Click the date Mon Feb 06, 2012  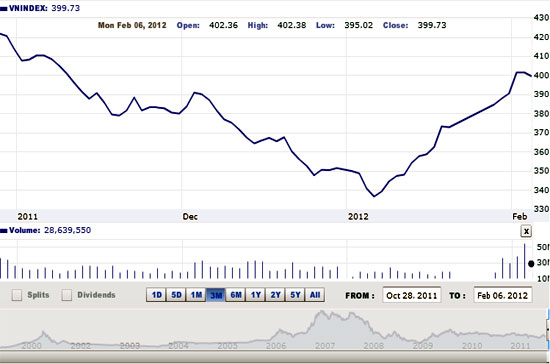132,25
